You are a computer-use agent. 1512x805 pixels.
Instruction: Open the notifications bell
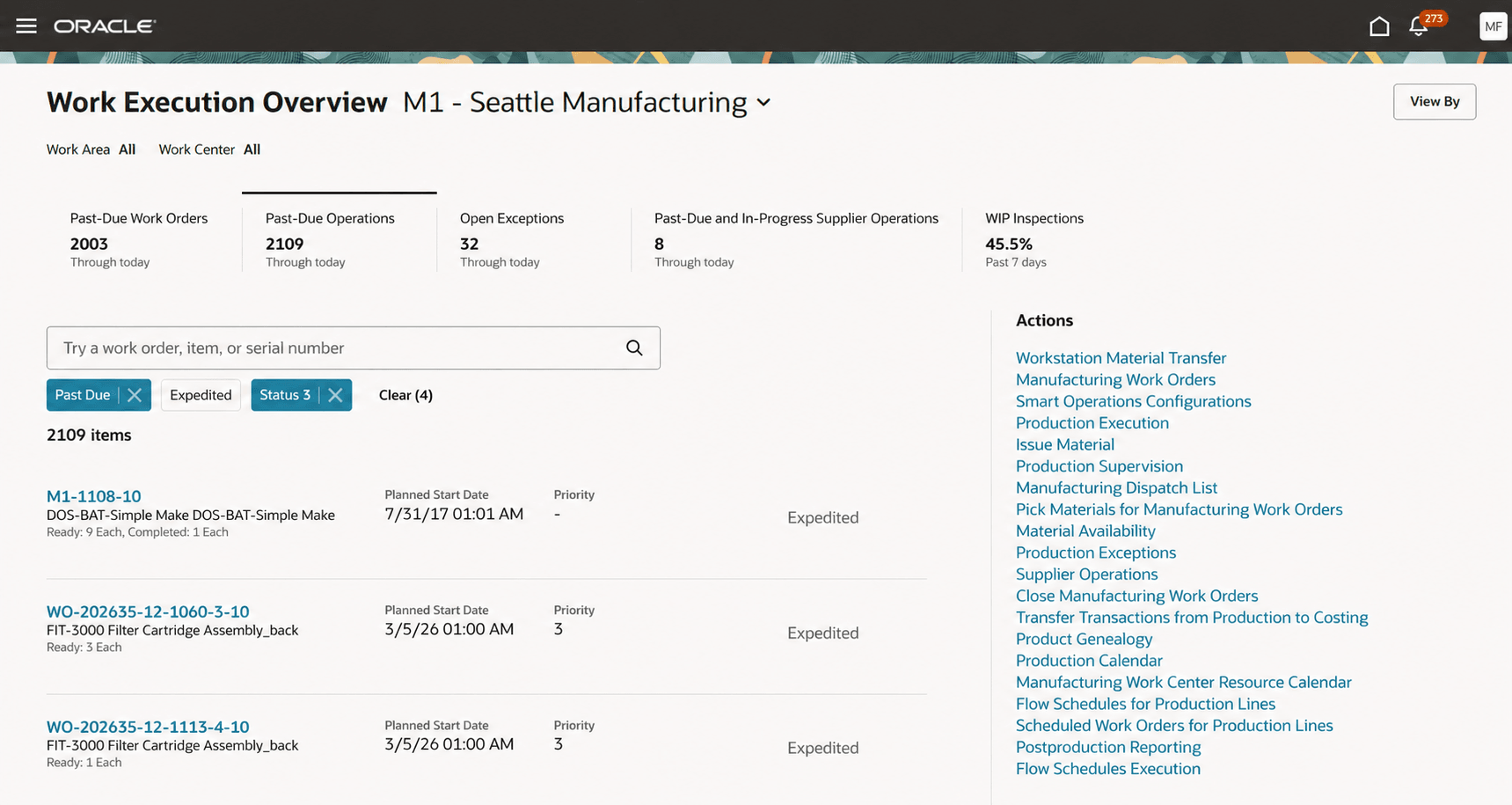coord(1418,26)
